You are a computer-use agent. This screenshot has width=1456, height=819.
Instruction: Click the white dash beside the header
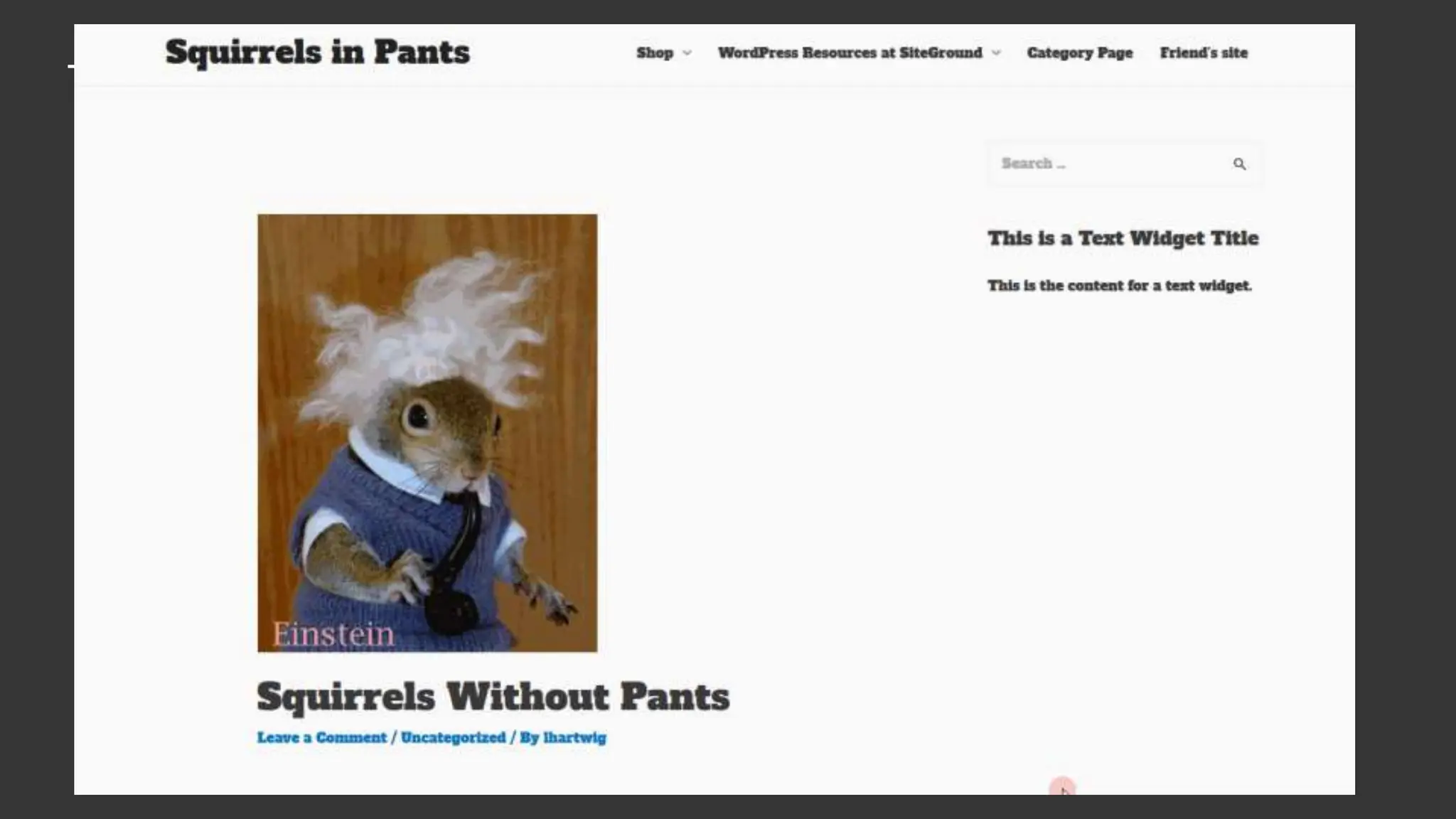(x=71, y=66)
